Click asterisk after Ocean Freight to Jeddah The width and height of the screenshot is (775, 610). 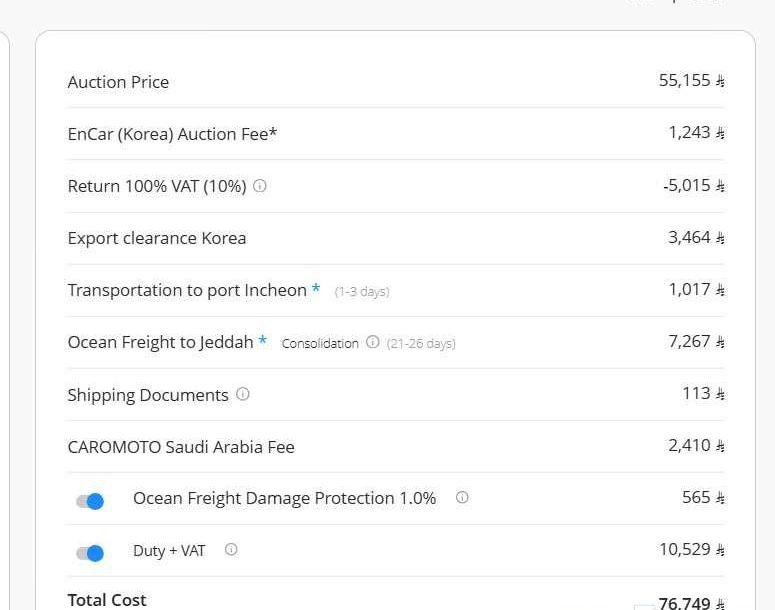[x=262, y=340]
